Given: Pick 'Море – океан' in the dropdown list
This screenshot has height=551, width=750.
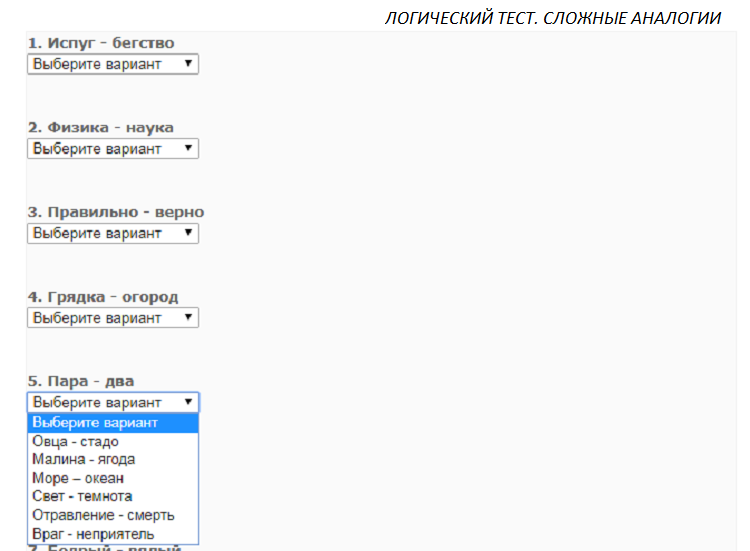Looking at the screenshot, I should coord(78,478).
